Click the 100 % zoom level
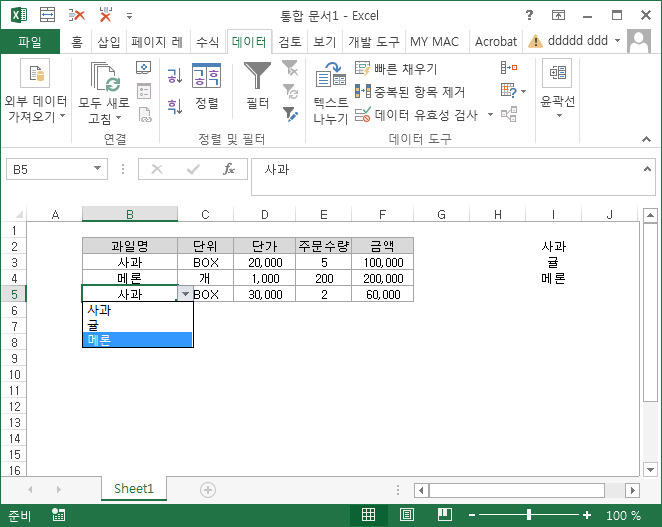662x527 pixels. 623,515
